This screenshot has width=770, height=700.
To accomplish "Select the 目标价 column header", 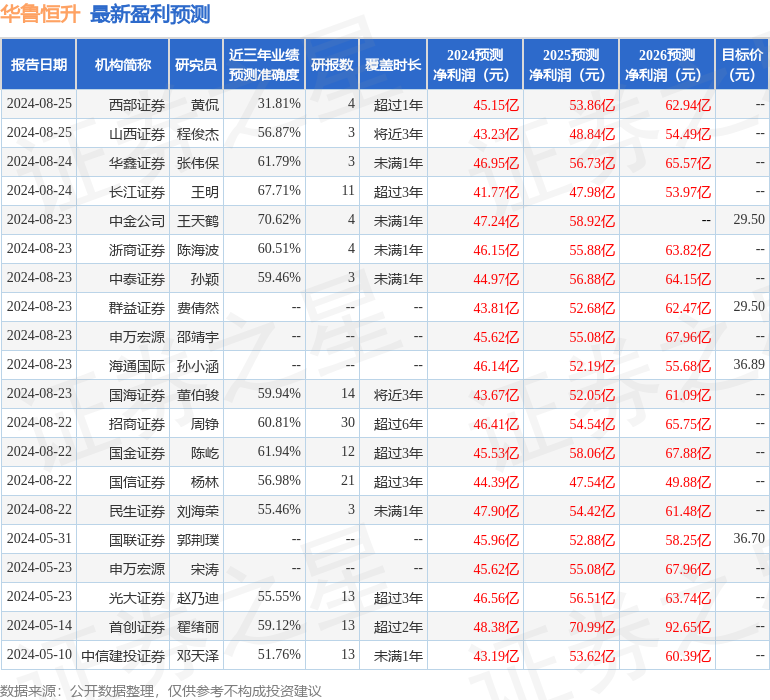I will pos(742,64).
